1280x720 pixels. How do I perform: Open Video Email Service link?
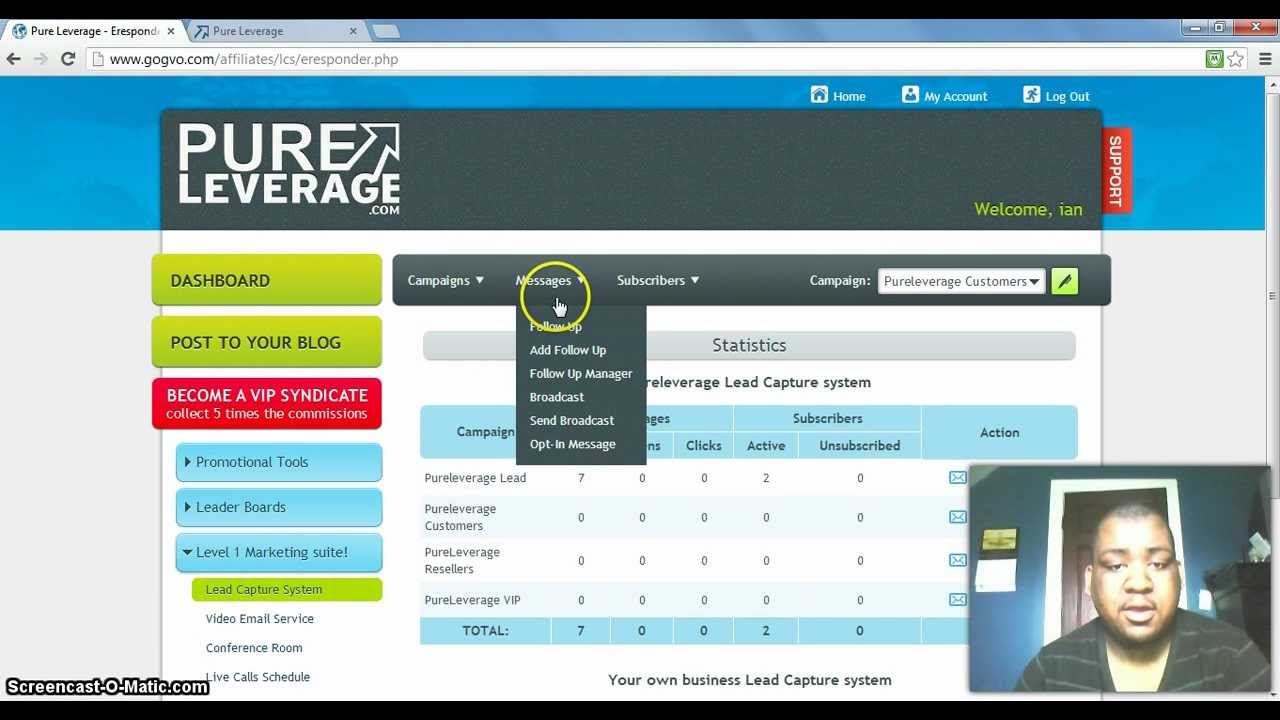[x=260, y=619]
